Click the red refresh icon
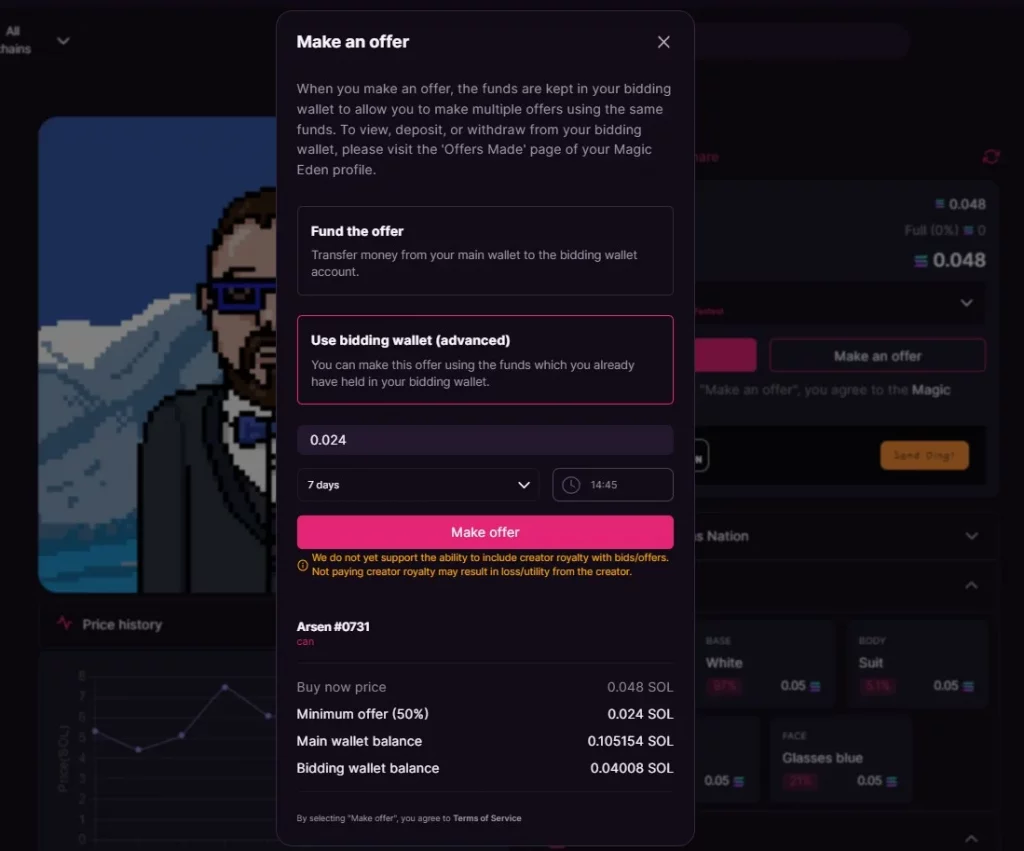The height and width of the screenshot is (851, 1024). pyautogui.click(x=990, y=157)
